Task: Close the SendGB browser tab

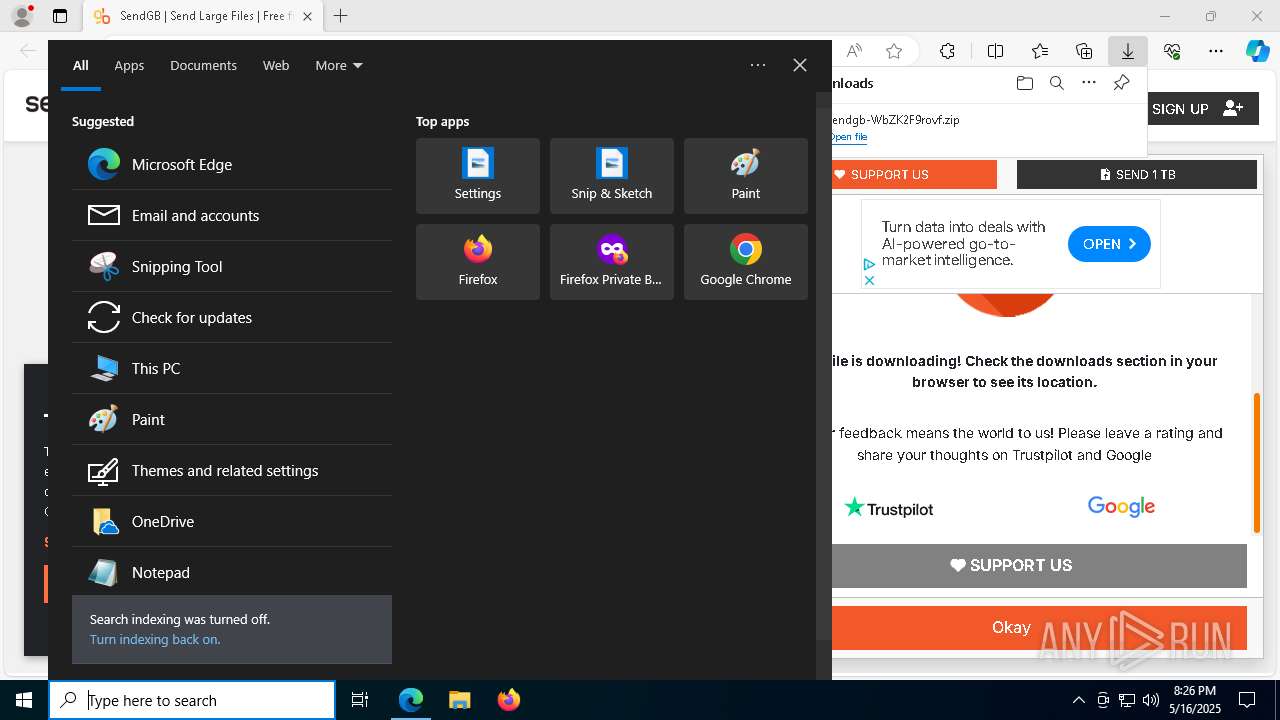Action: tap(307, 16)
